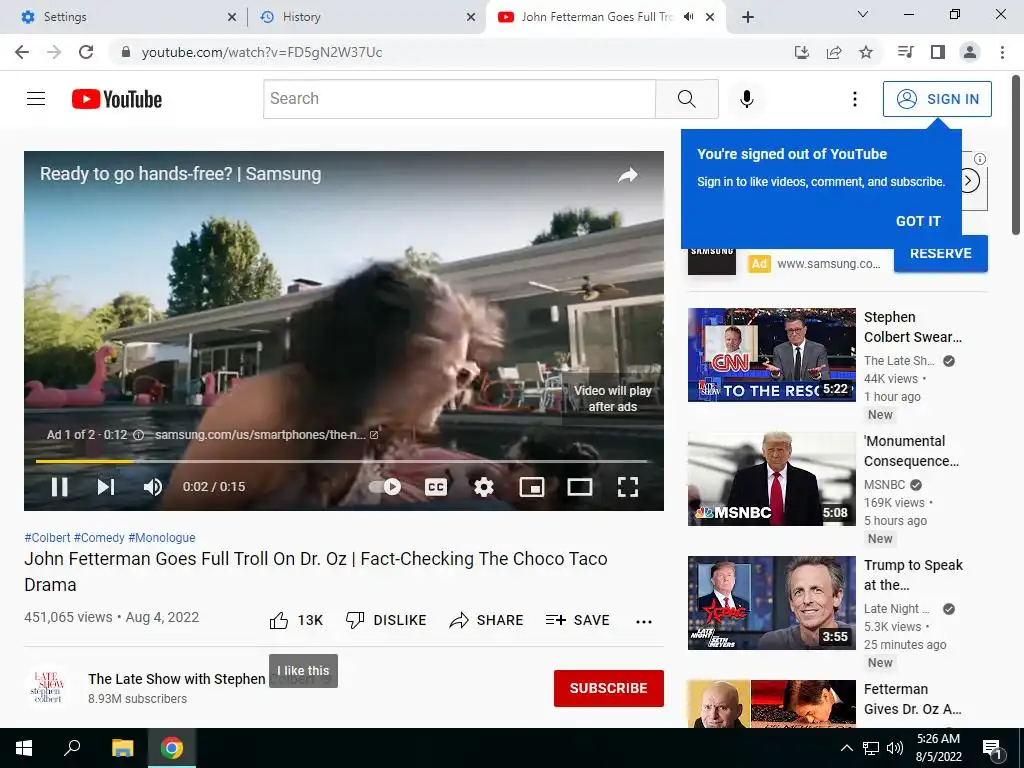Click samsung.com ad link in player

click(266, 435)
